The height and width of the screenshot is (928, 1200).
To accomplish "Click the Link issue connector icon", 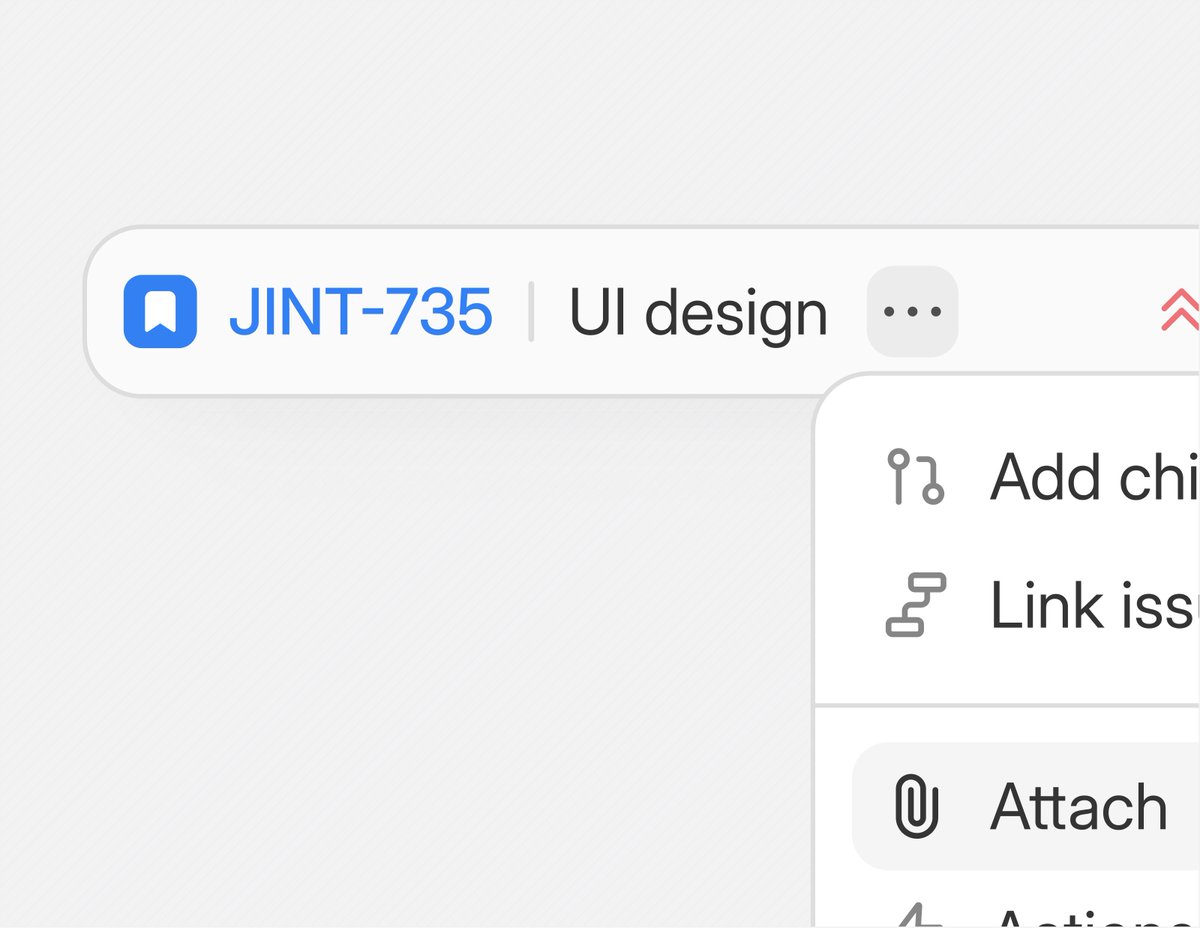I will (x=916, y=605).
